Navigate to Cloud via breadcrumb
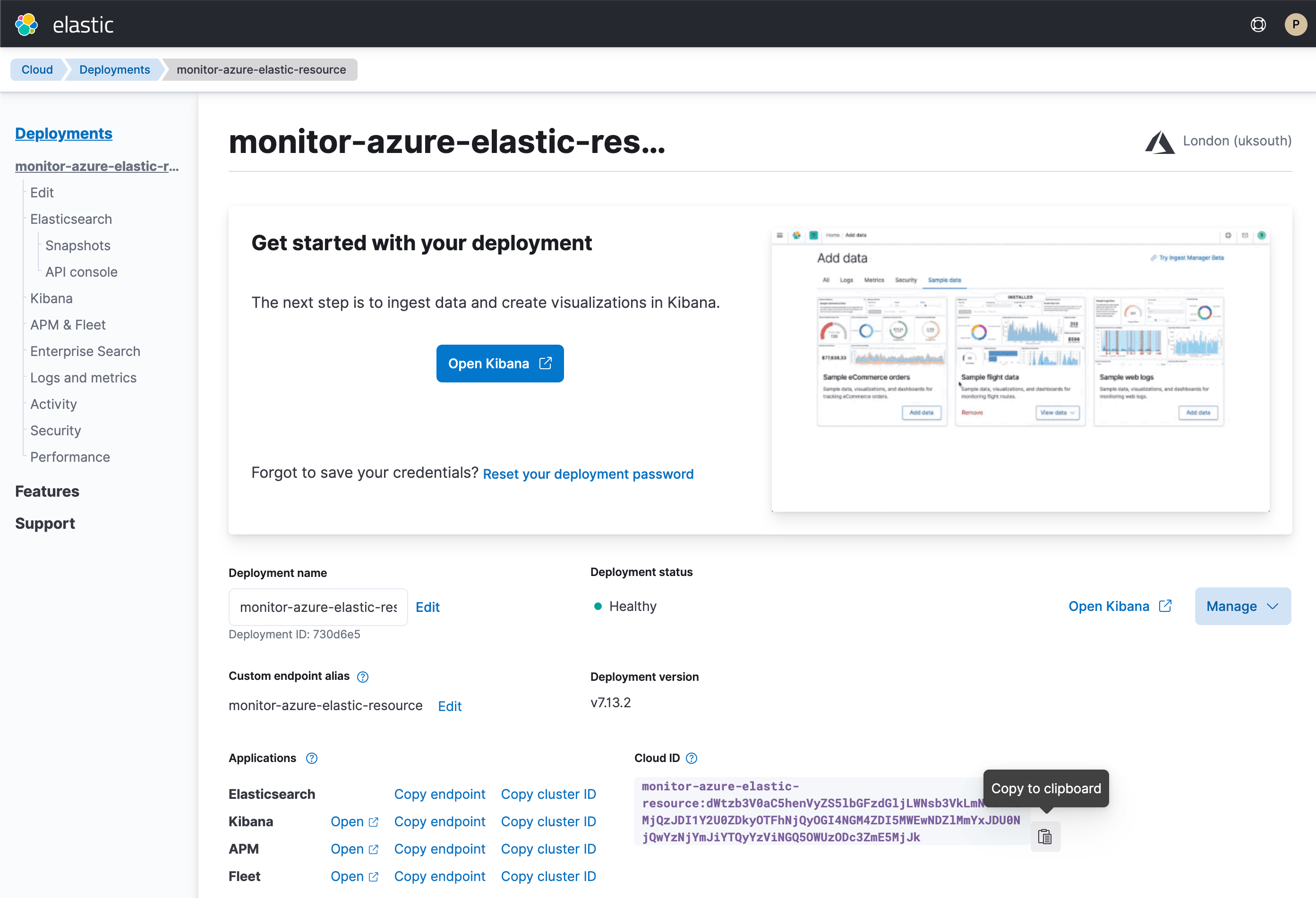1316x898 pixels. (36, 69)
